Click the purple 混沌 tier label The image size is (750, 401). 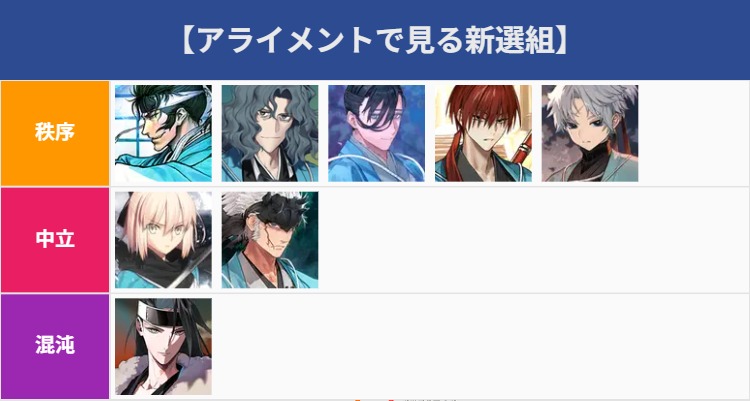[x=55, y=346]
